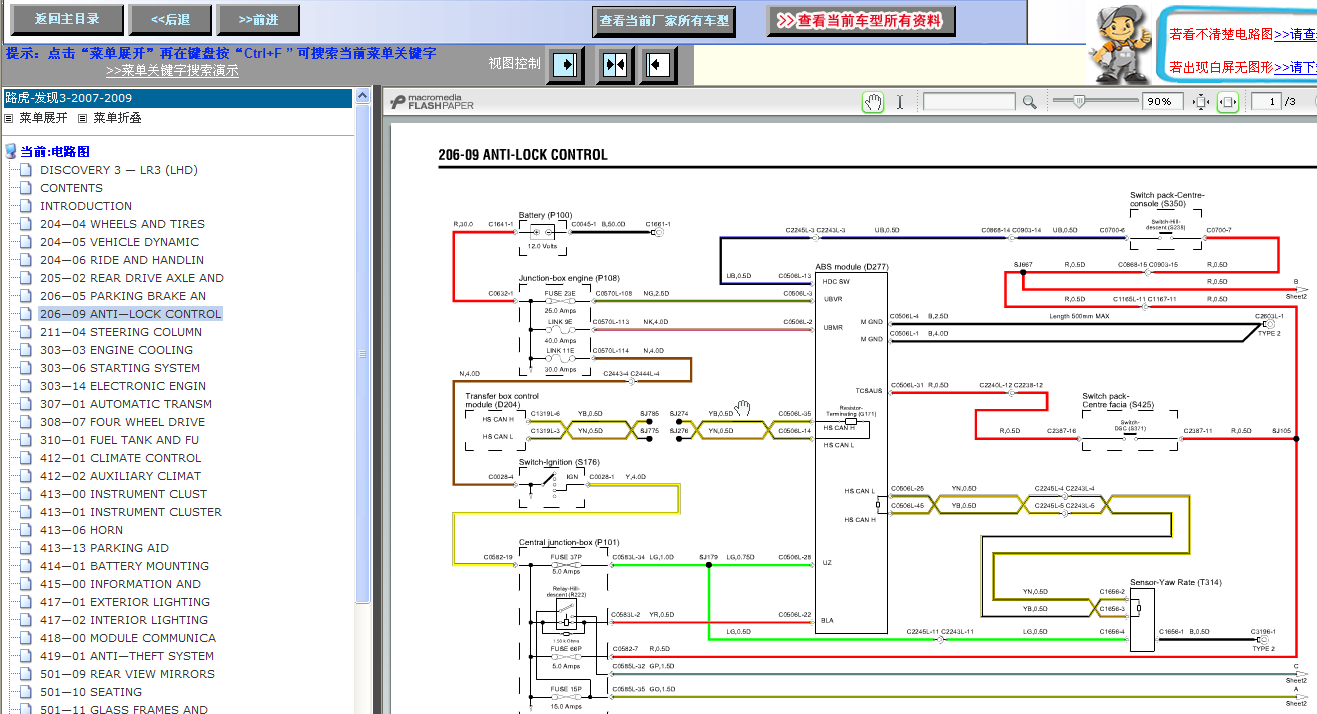Open 412—01 CLIMATE CONTROL

121,458
